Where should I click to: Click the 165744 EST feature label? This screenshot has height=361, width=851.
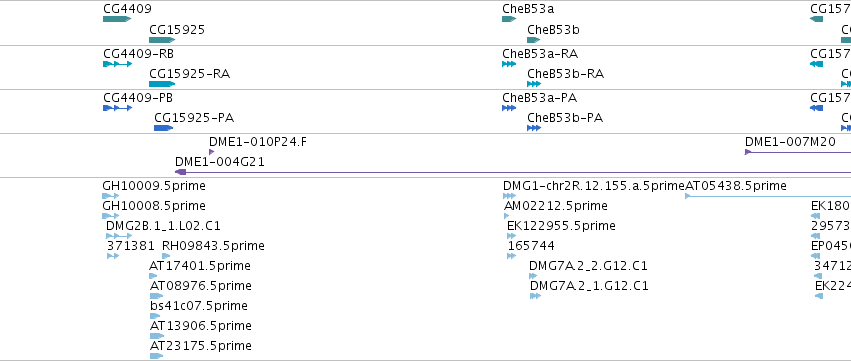pyautogui.click(x=531, y=246)
